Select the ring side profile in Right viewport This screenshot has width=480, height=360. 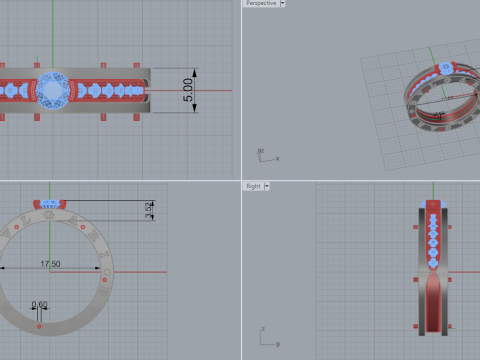point(433,268)
